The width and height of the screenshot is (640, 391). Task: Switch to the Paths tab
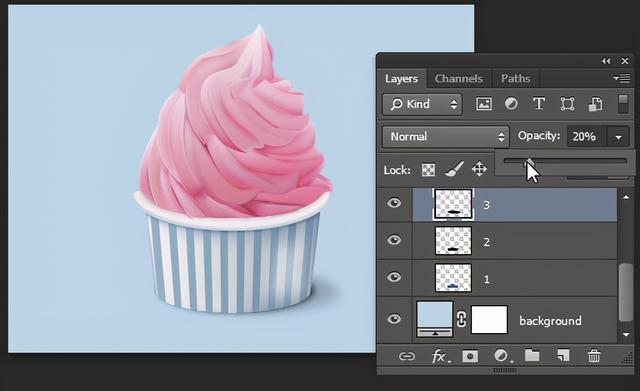(516, 78)
